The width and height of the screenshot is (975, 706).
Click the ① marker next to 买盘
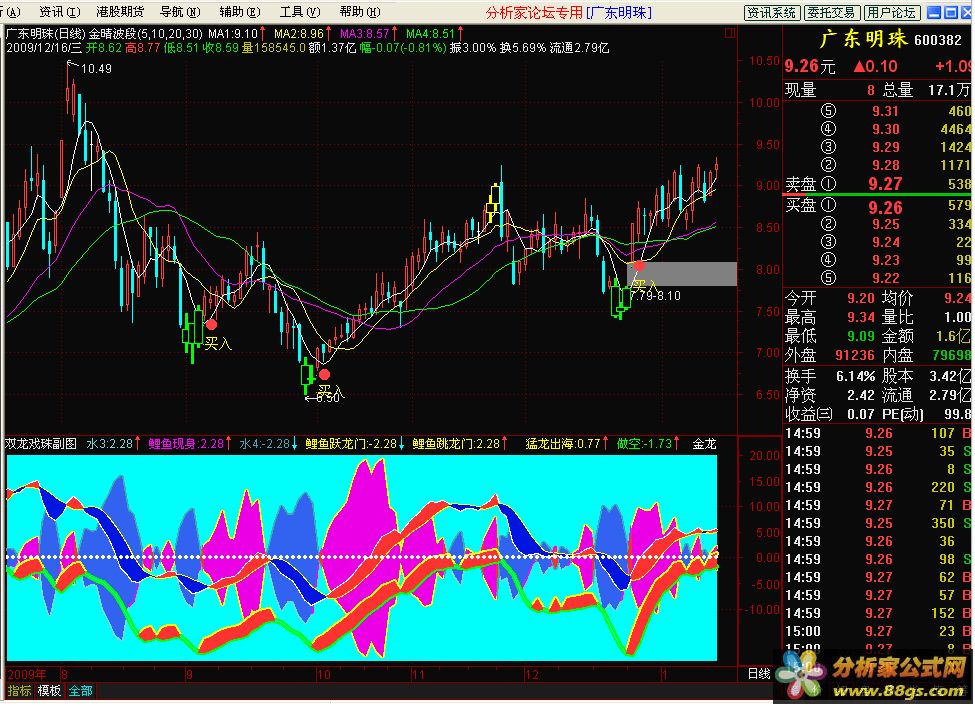click(828, 205)
